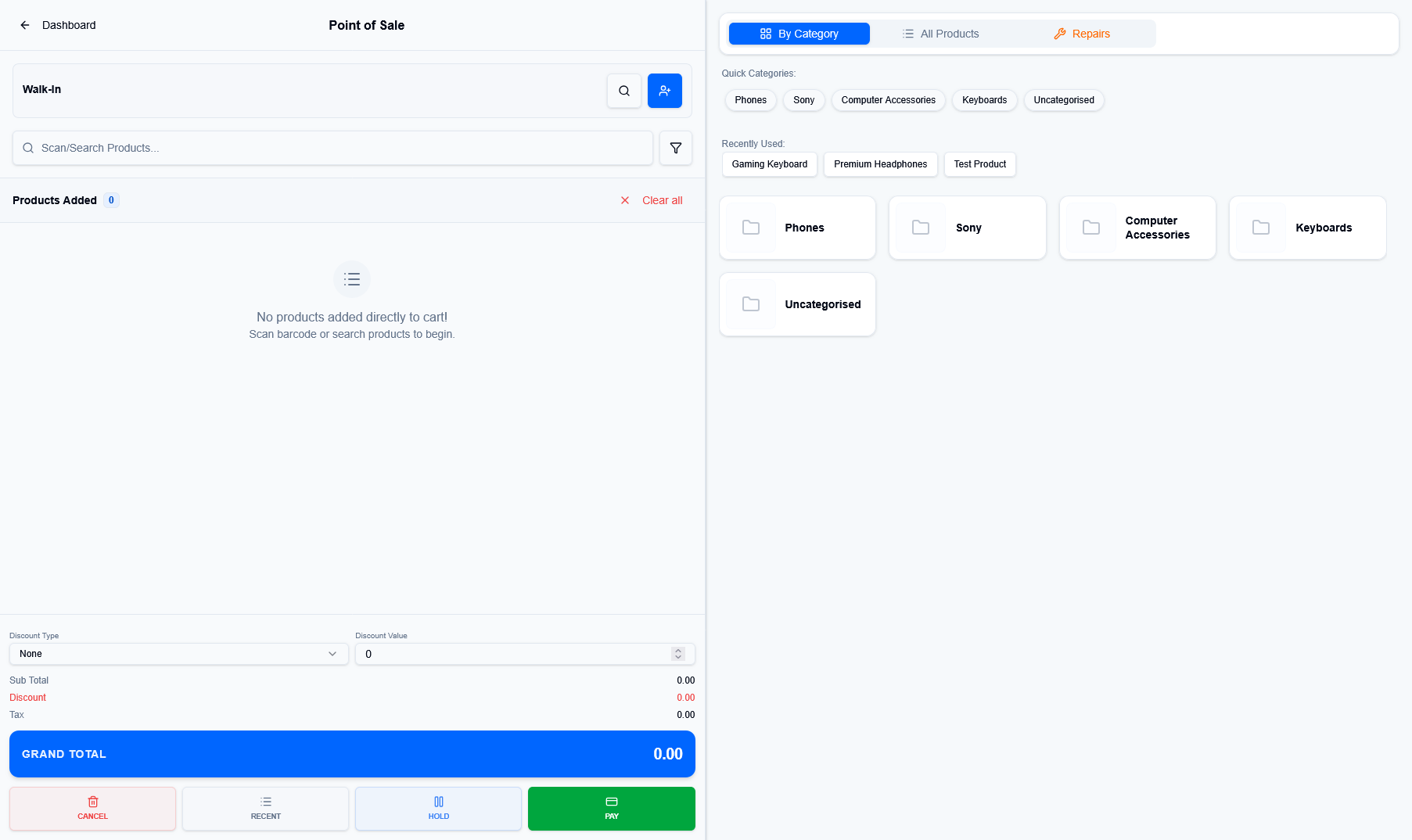This screenshot has height=840, width=1412.
Task: Add new customer with blue person-plus icon
Action: [x=665, y=91]
